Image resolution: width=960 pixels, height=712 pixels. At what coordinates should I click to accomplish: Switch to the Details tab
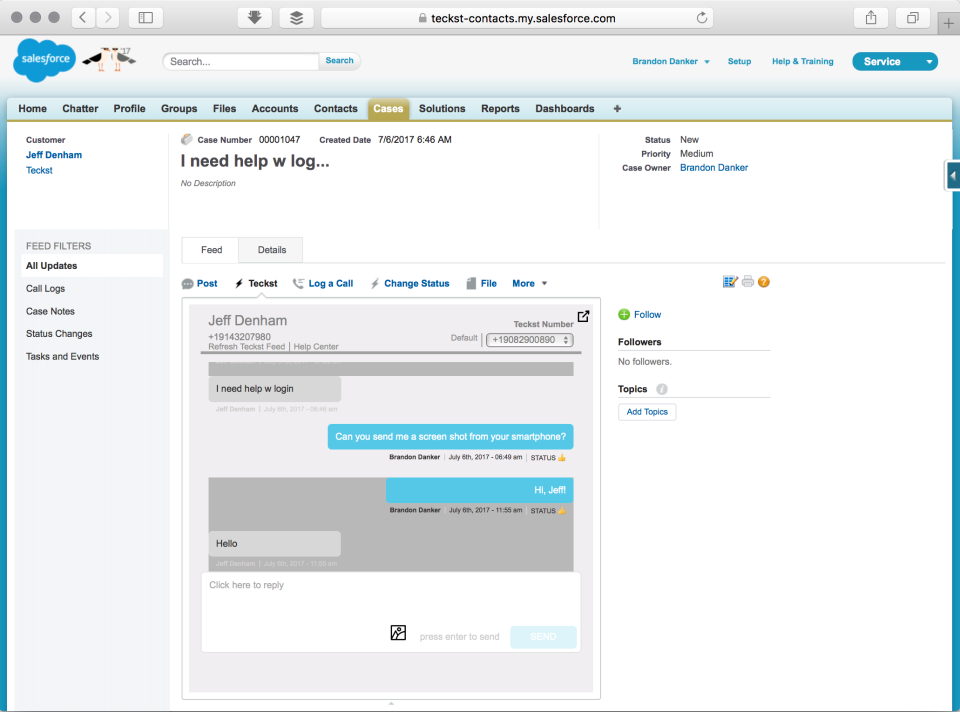(x=271, y=250)
